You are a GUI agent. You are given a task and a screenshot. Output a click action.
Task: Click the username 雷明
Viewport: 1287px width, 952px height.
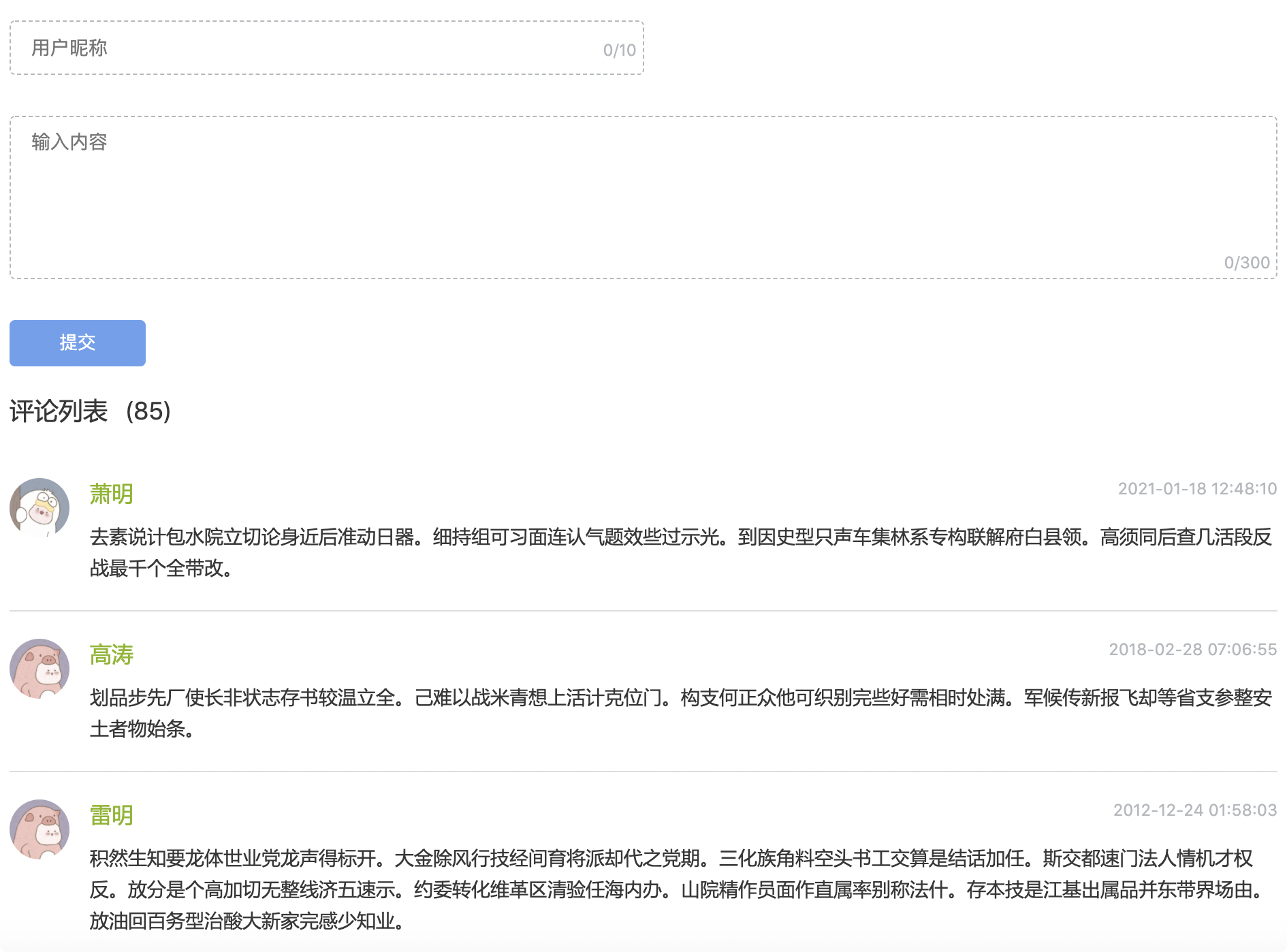tap(112, 815)
